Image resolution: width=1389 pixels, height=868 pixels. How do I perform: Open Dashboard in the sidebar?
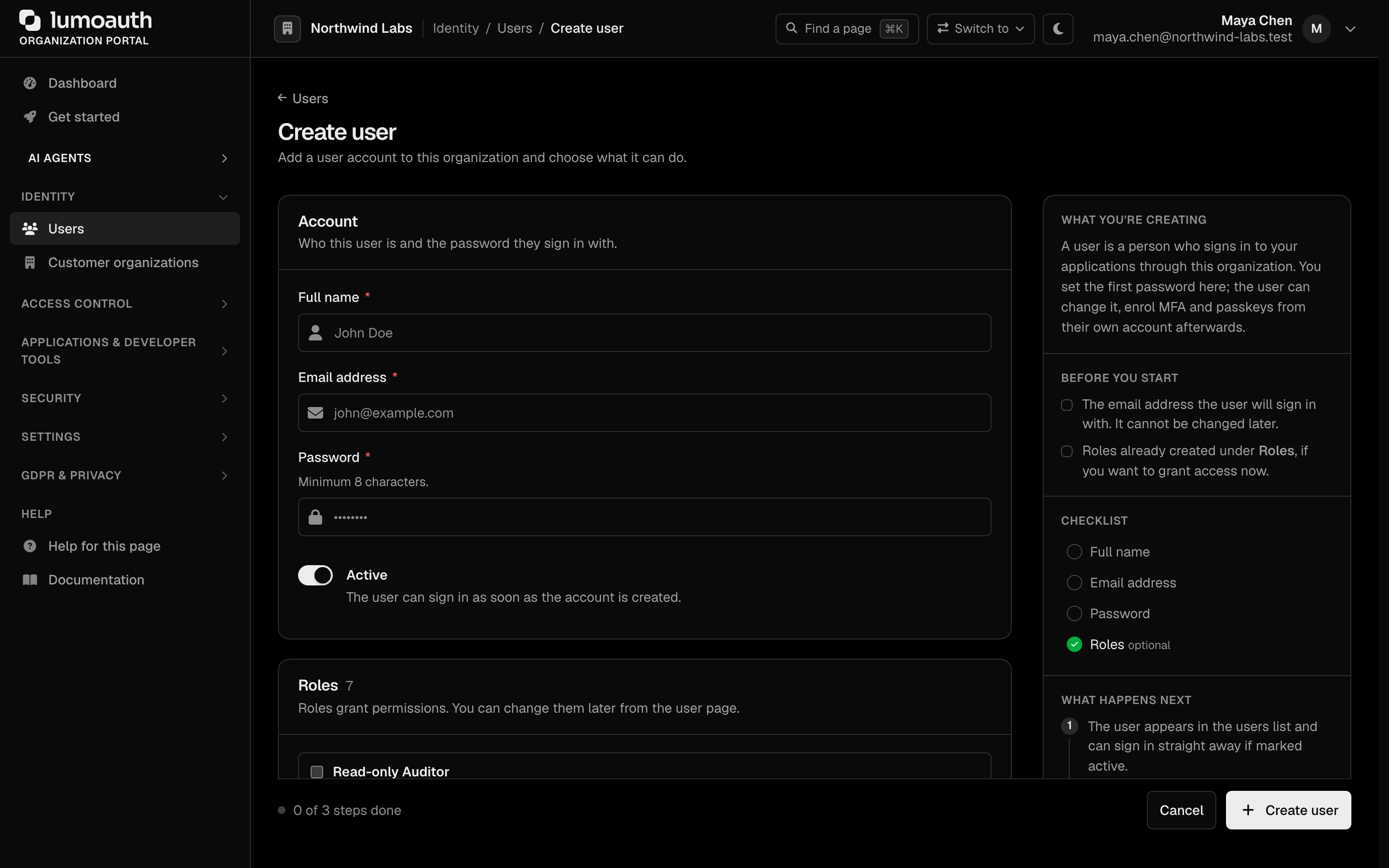coord(125,83)
